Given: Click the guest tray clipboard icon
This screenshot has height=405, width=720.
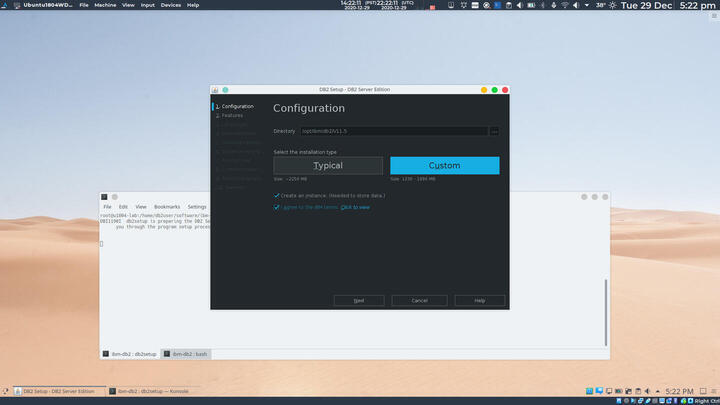Looking at the screenshot, I should [638, 391].
